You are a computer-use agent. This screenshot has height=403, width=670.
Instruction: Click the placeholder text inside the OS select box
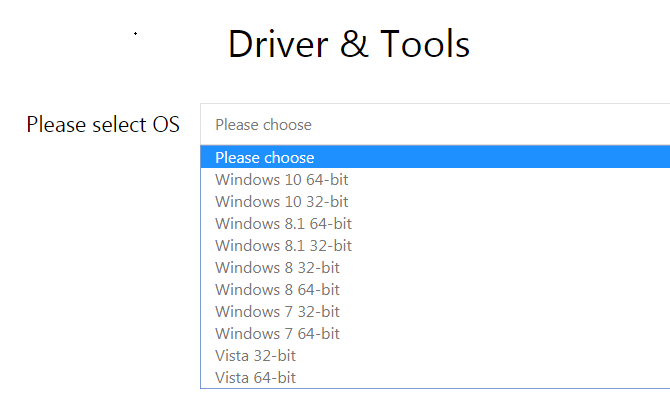pos(264,125)
